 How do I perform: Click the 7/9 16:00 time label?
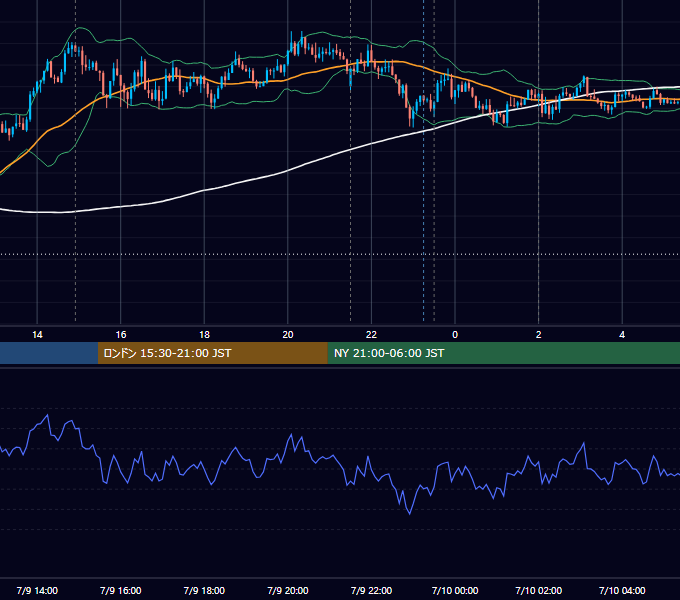(x=121, y=590)
